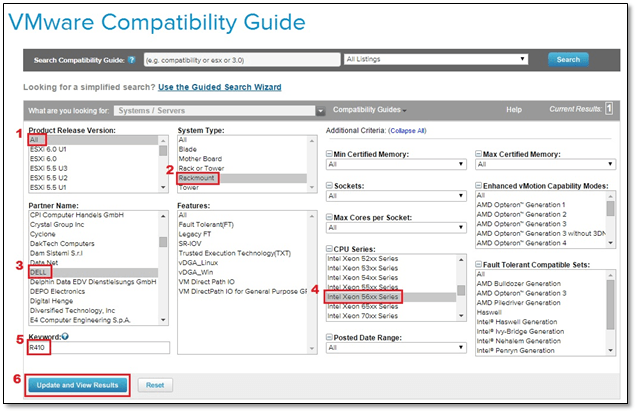This screenshot has width=637, height=413.
Task: Select Rackmount system type
Action: (243, 178)
